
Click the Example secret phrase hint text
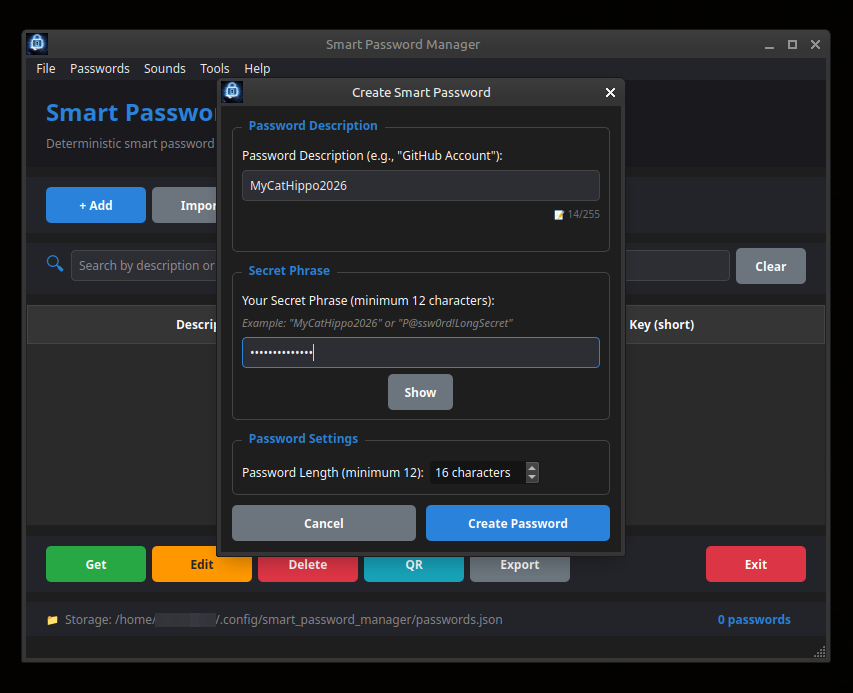pos(377,323)
